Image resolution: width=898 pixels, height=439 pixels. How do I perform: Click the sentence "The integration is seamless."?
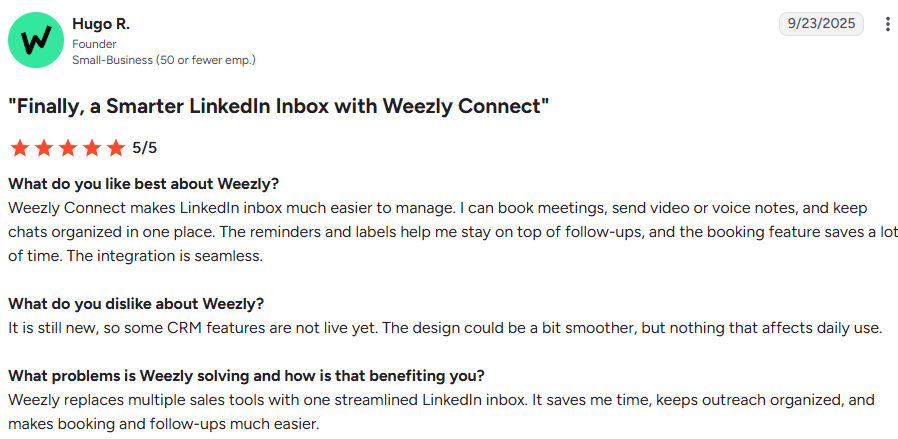coord(164,256)
